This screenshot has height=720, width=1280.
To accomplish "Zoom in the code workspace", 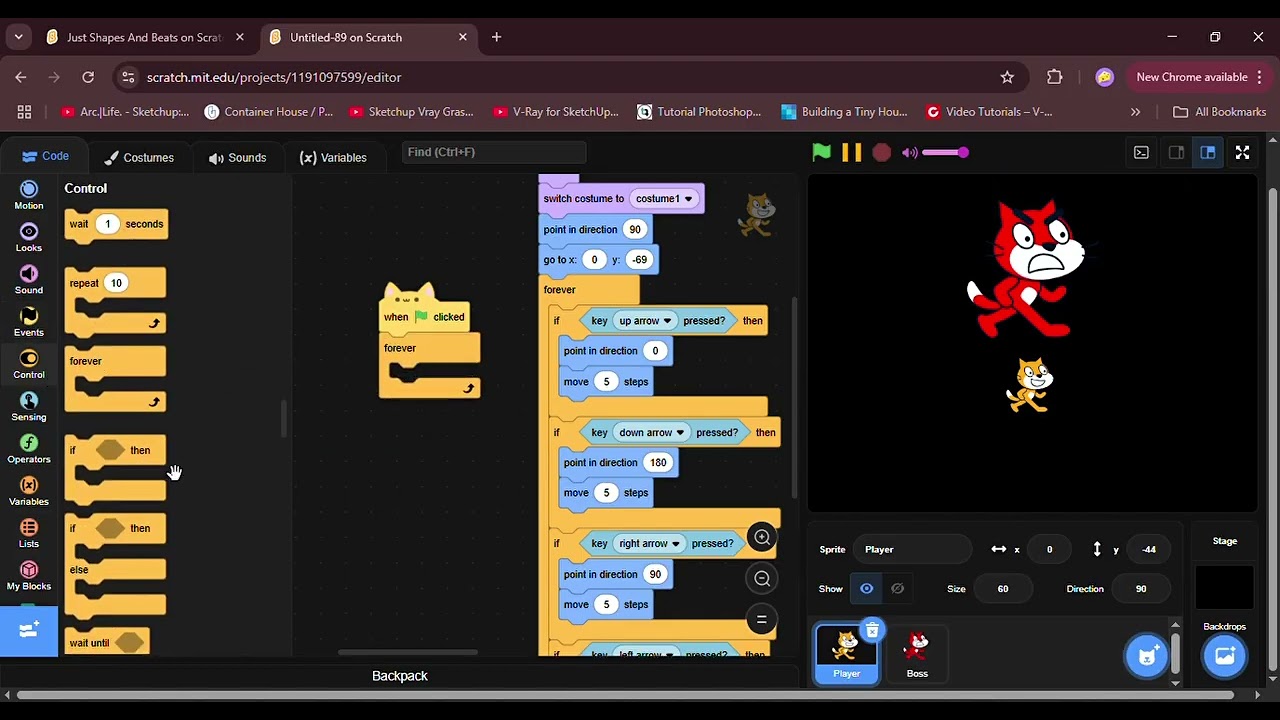I will (762, 537).
